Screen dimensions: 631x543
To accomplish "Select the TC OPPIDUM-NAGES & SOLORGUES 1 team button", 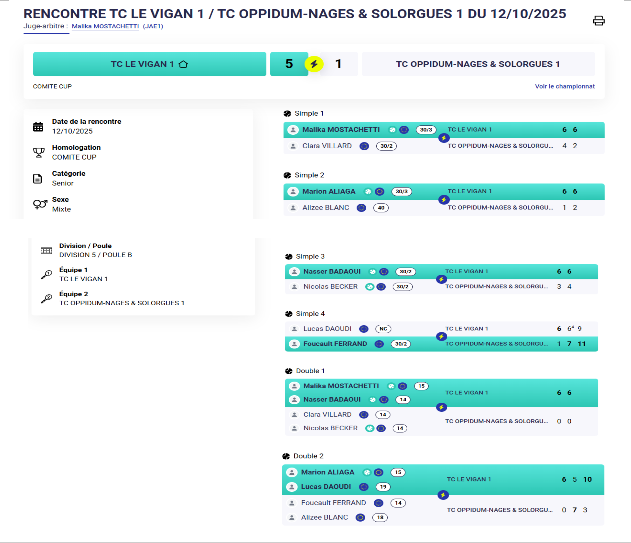I will pos(478,64).
